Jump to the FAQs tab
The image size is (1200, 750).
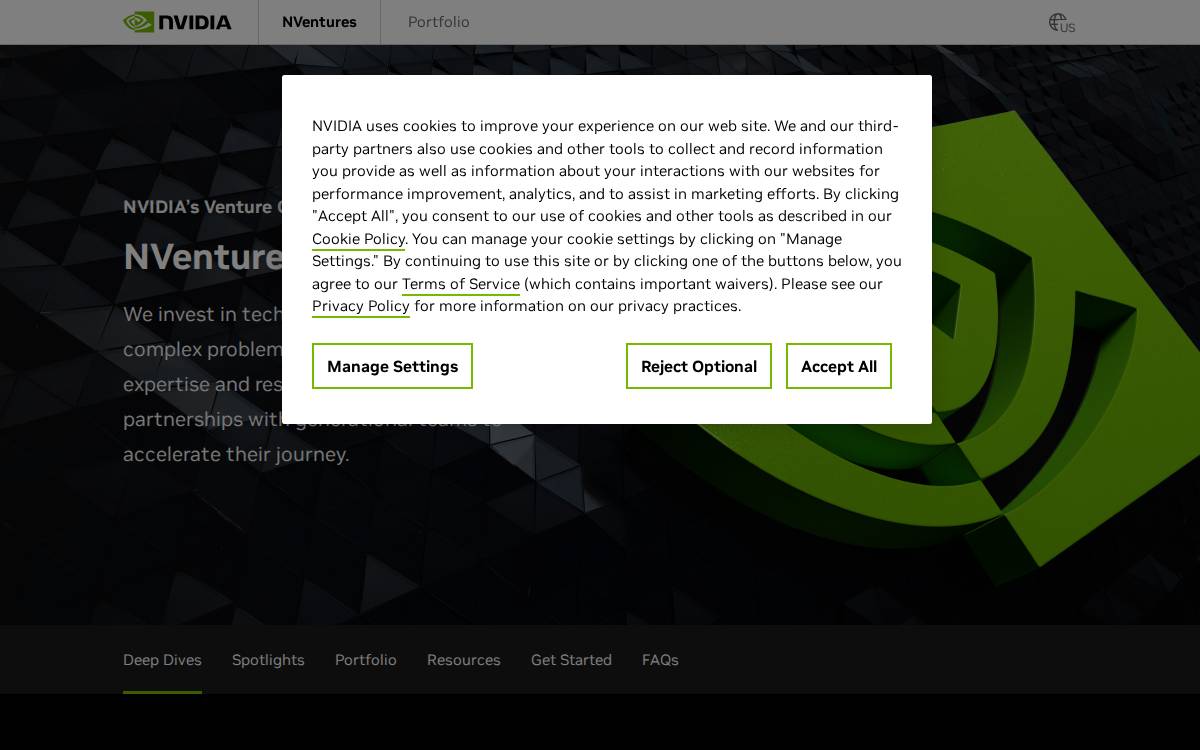660,660
